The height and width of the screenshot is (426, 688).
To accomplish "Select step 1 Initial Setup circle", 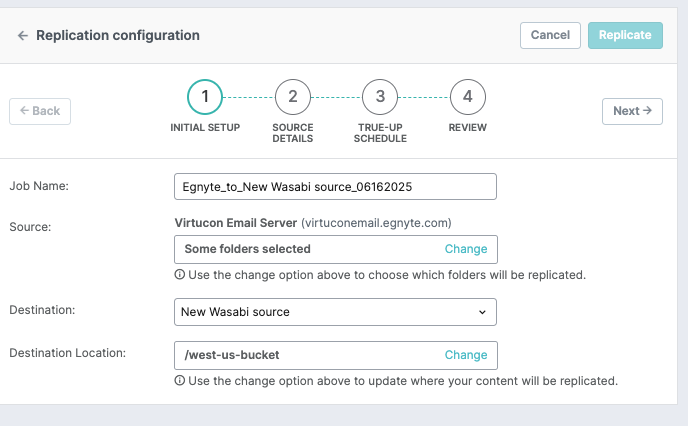I will pyautogui.click(x=205, y=97).
